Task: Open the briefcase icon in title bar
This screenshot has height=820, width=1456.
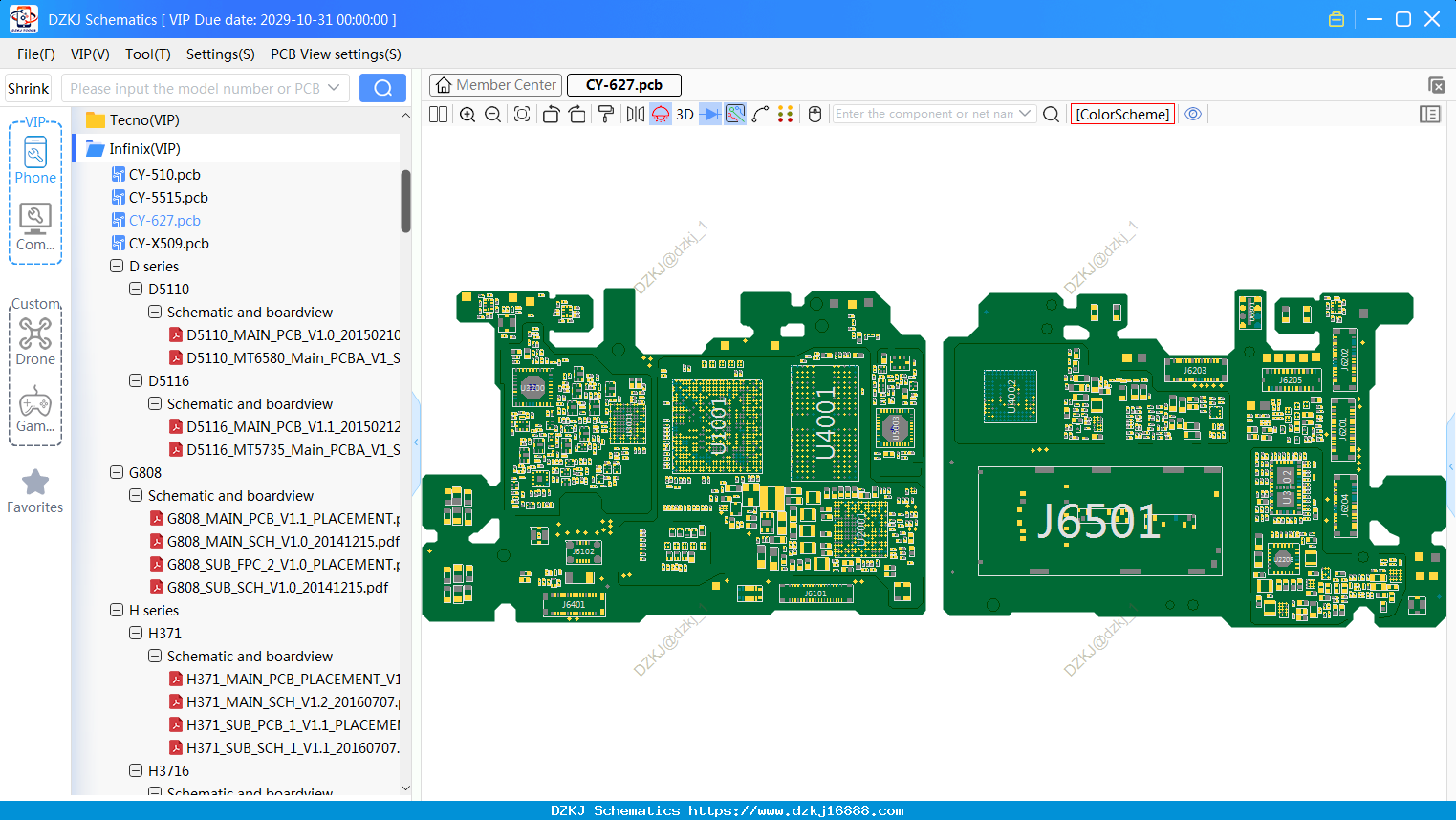Action: click(x=1336, y=19)
